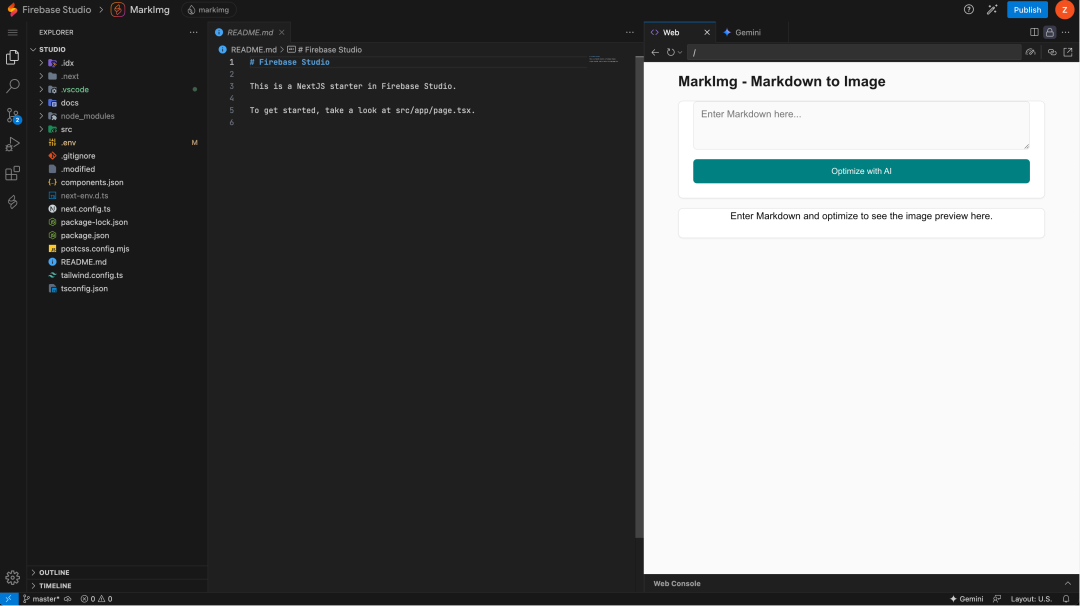Open the Run and Debug icon
The width and height of the screenshot is (1080, 606).
(x=13, y=144)
